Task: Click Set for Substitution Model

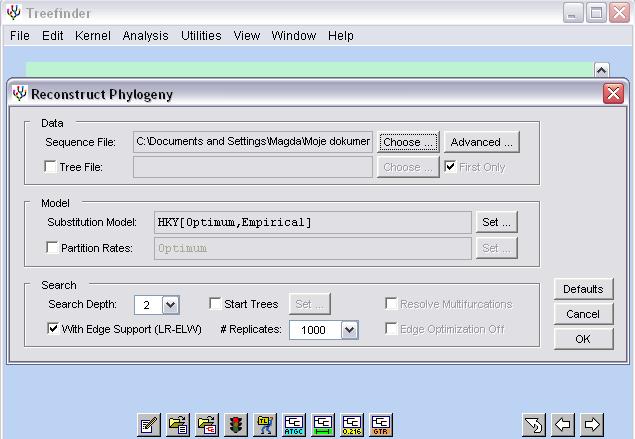Action: pyautogui.click(x=496, y=222)
